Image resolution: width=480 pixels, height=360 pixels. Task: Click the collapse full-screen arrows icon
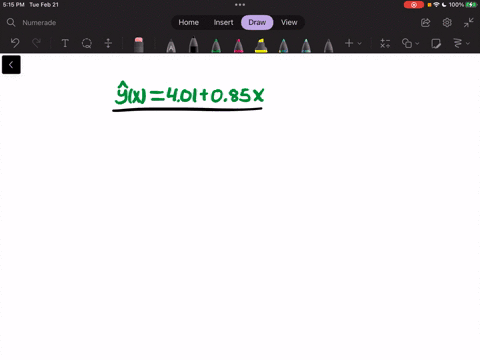(x=468, y=23)
